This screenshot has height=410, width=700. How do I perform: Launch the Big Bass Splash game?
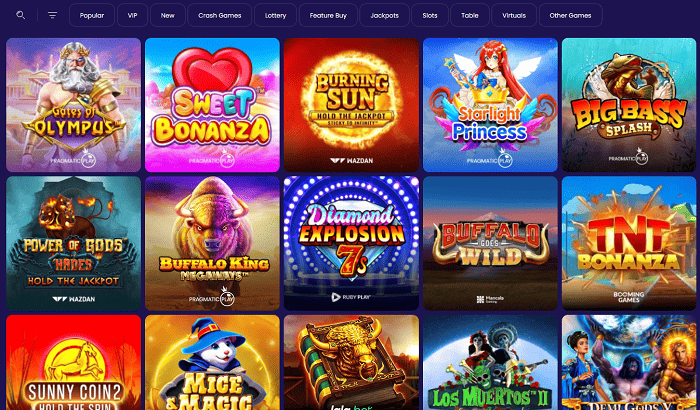(x=629, y=105)
